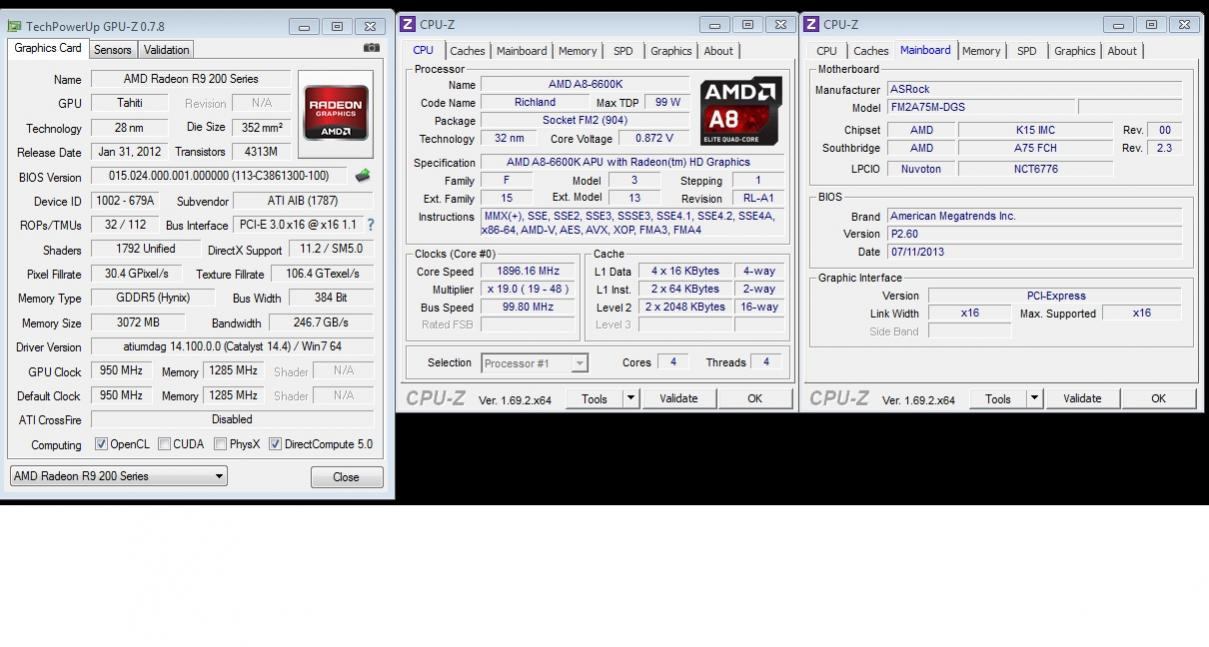Click the LPCIO NCT6776 value
The image size is (1209, 647).
[x=1035, y=169]
